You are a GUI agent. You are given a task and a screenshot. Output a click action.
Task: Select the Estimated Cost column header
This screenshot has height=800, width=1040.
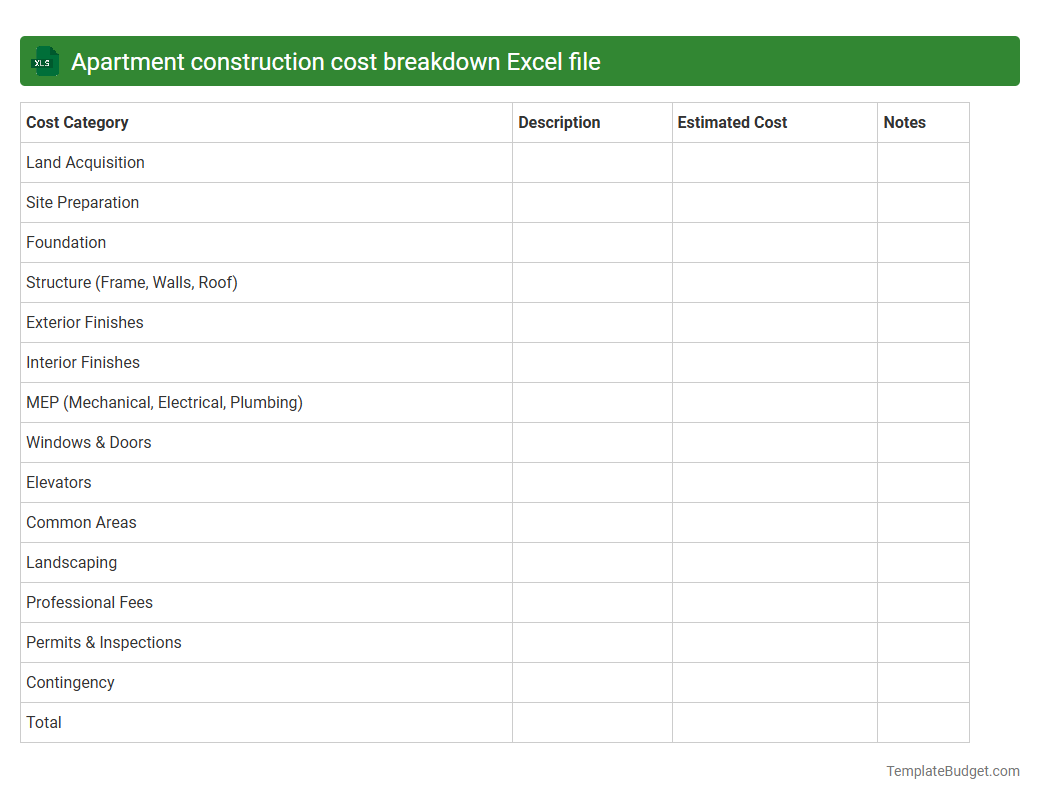[x=732, y=122]
